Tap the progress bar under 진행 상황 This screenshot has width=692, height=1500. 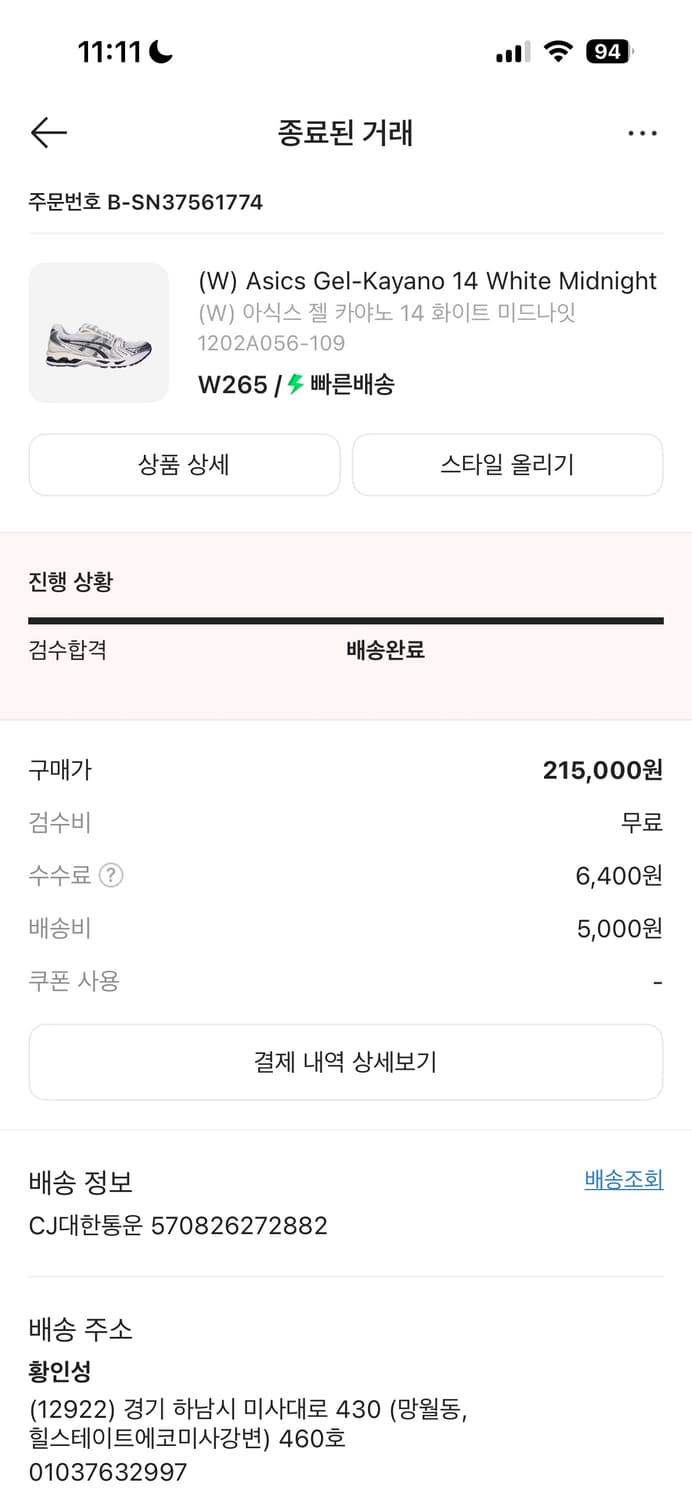click(x=346, y=620)
